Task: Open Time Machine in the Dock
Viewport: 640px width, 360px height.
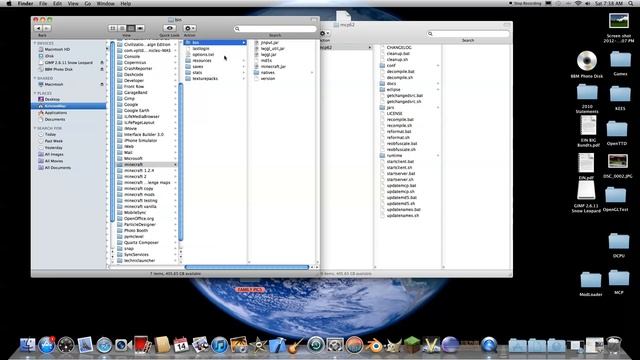Action: coord(316,345)
